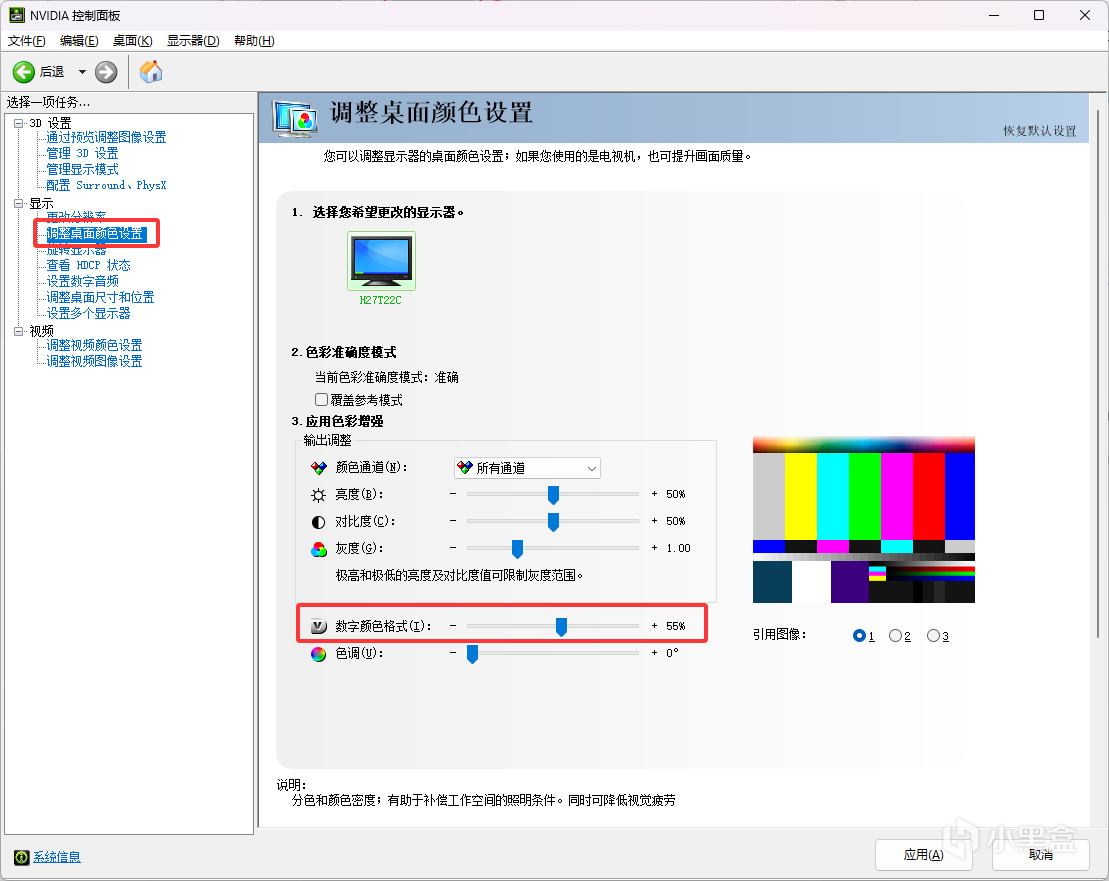This screenshot has width=1109, height=881.
Task: Click the 灰度 gamma slider thumb
Action: click(517, 549)
